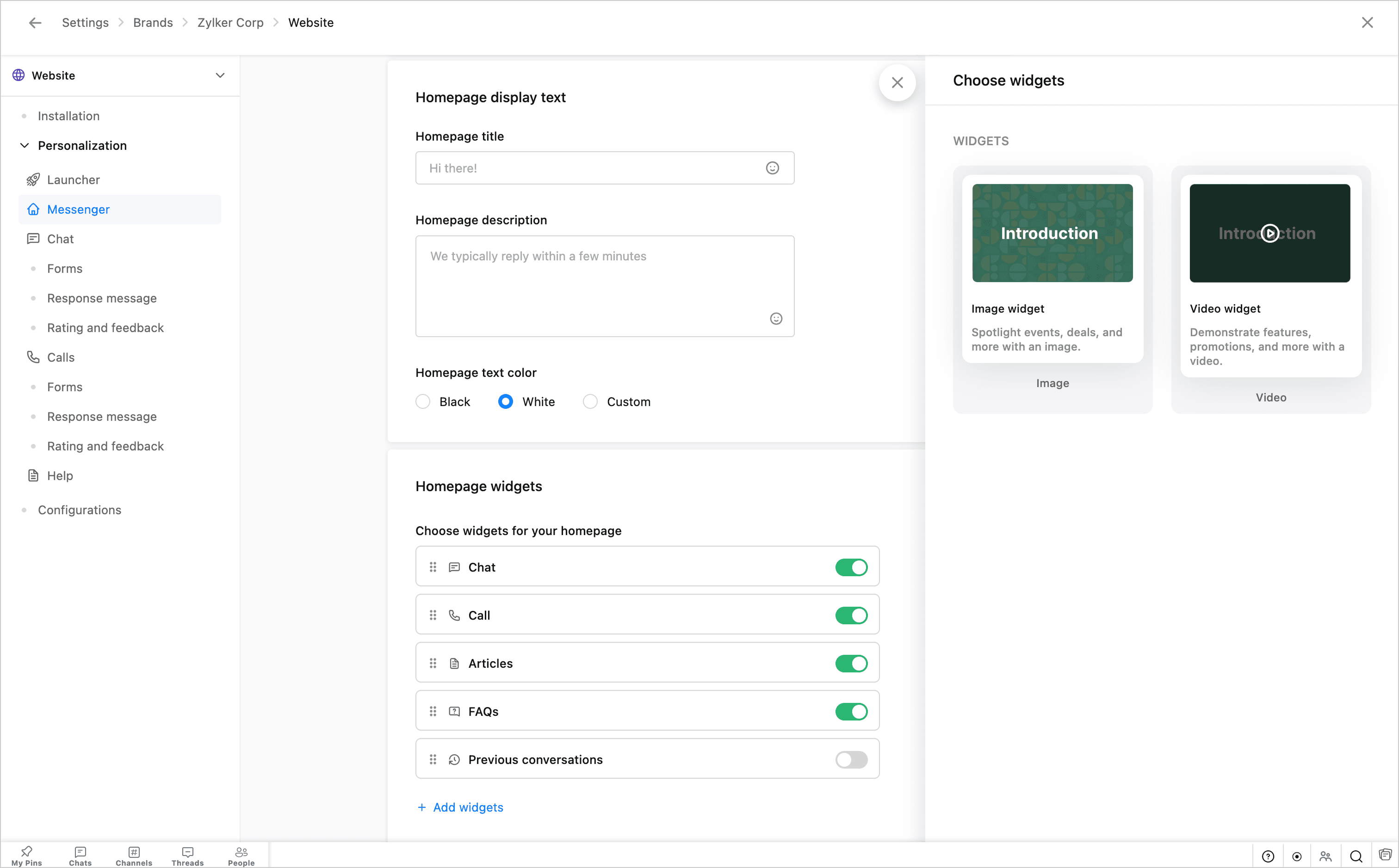Select Custom homepage text color option

point(590,402)
